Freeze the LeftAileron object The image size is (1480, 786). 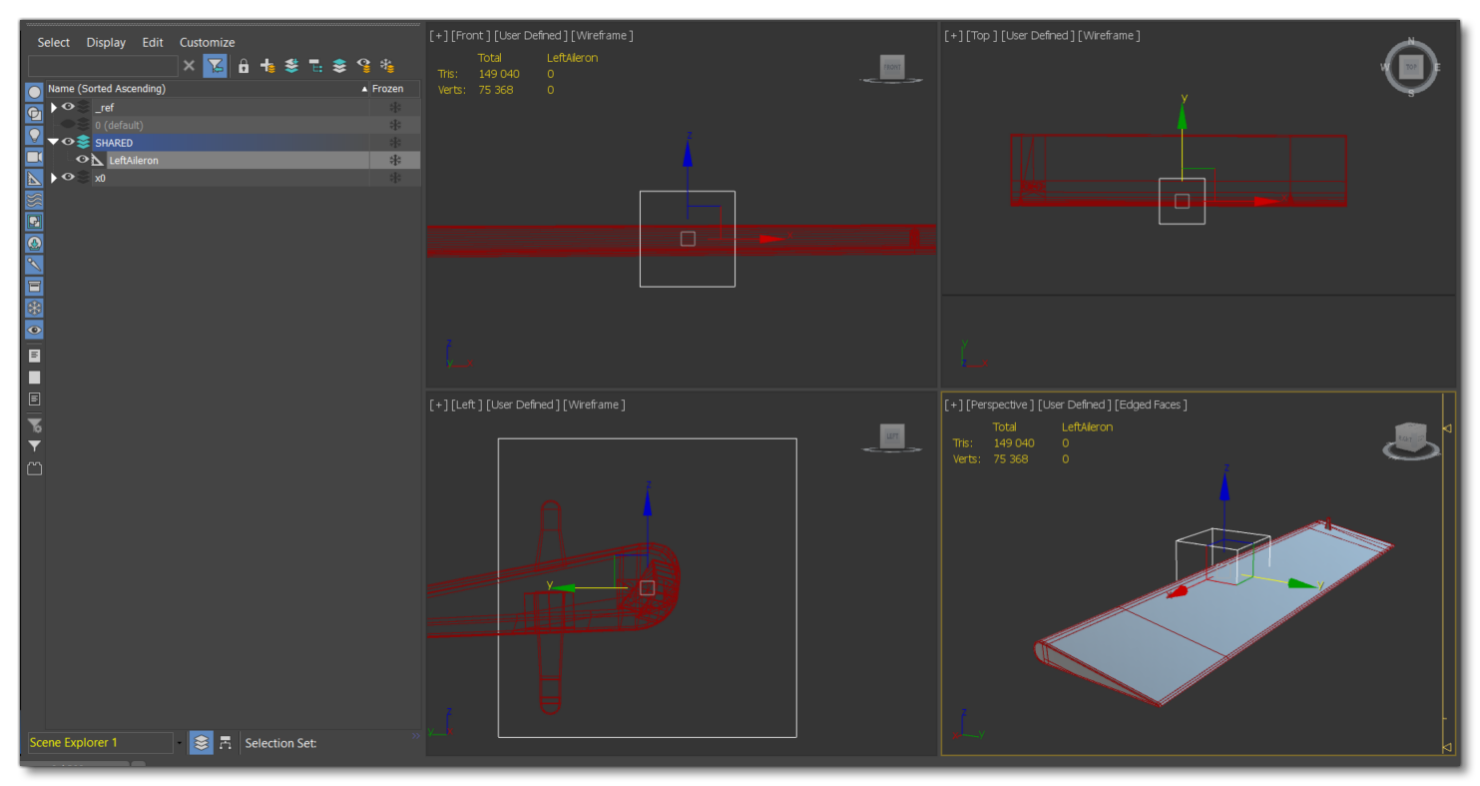click(x=395, y=160)
